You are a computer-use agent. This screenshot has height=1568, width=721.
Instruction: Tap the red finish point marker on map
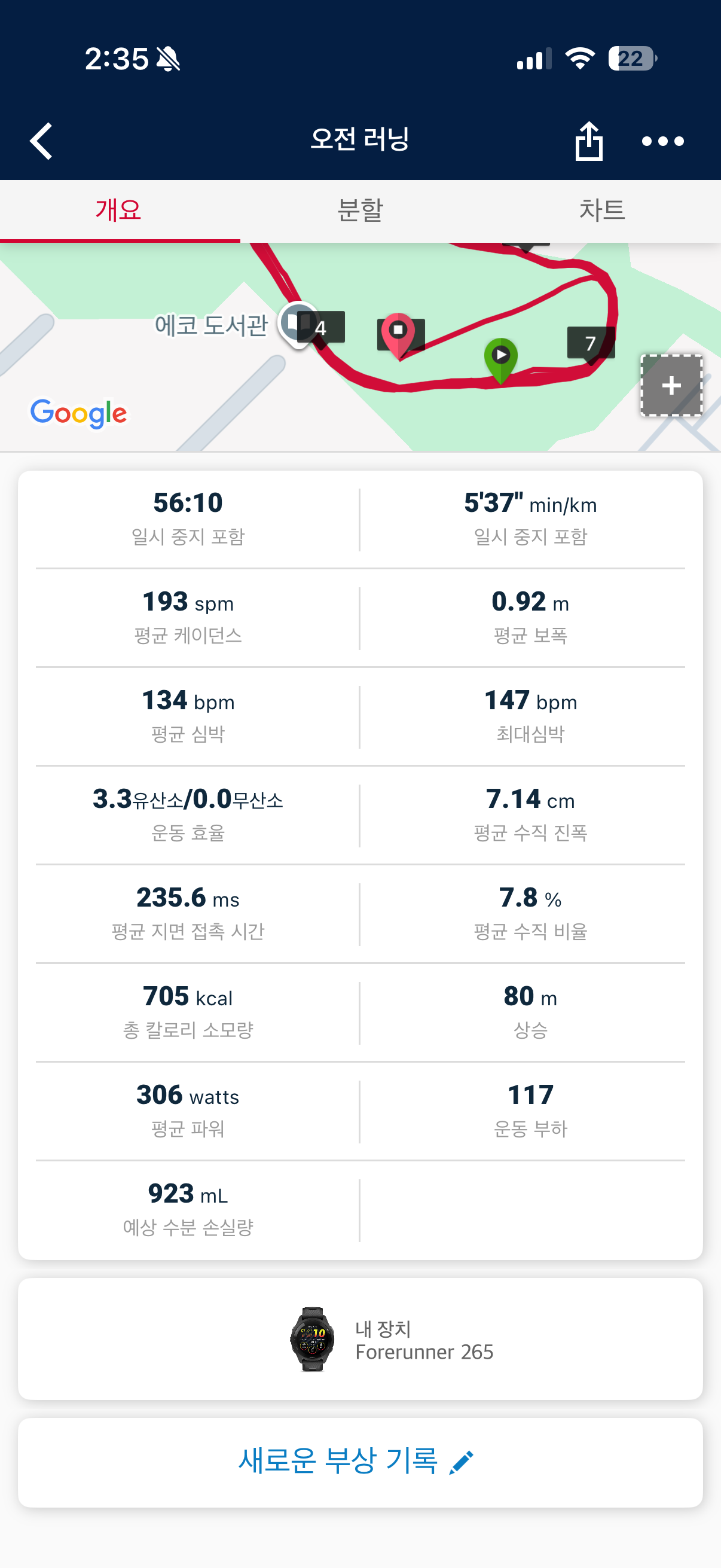point(398,335)
